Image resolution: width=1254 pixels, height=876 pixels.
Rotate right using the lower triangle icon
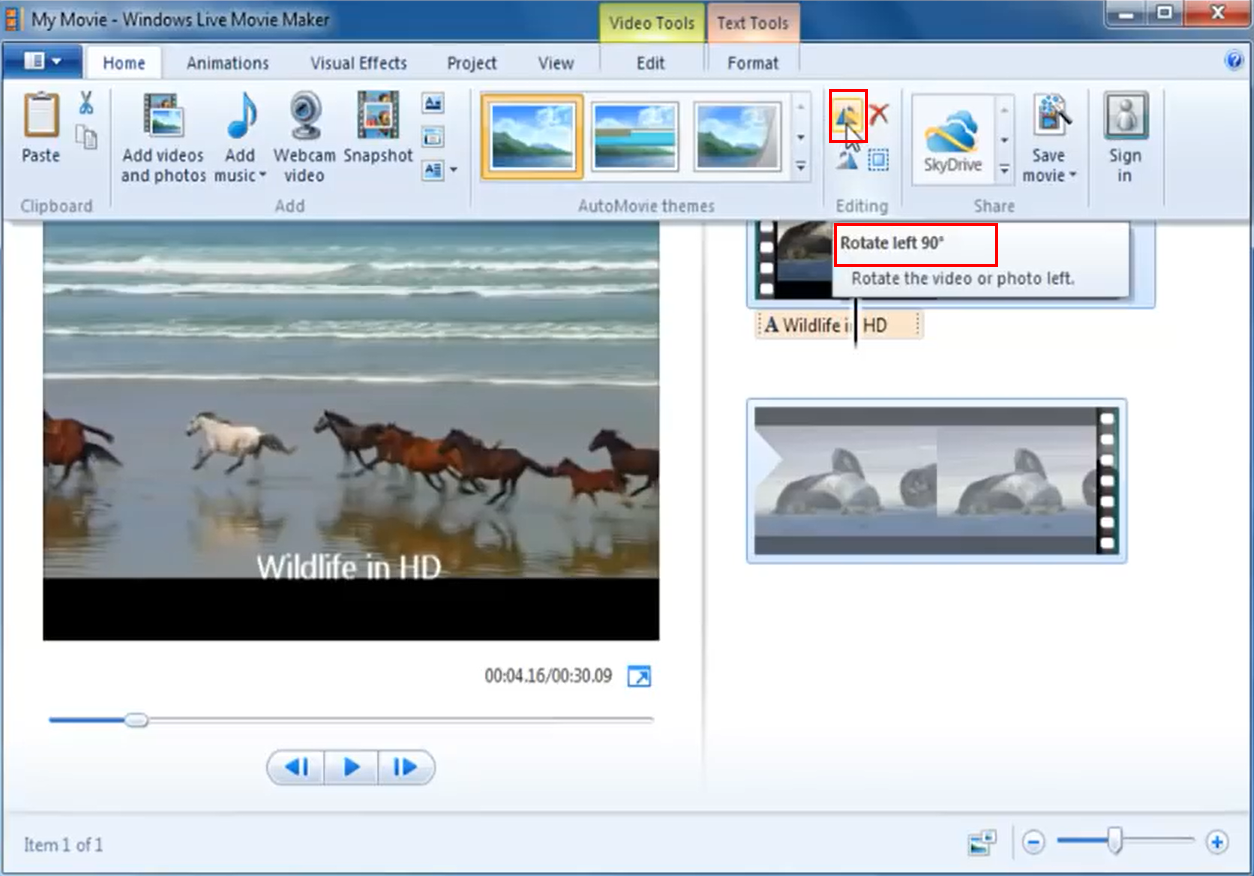(848, 159)
